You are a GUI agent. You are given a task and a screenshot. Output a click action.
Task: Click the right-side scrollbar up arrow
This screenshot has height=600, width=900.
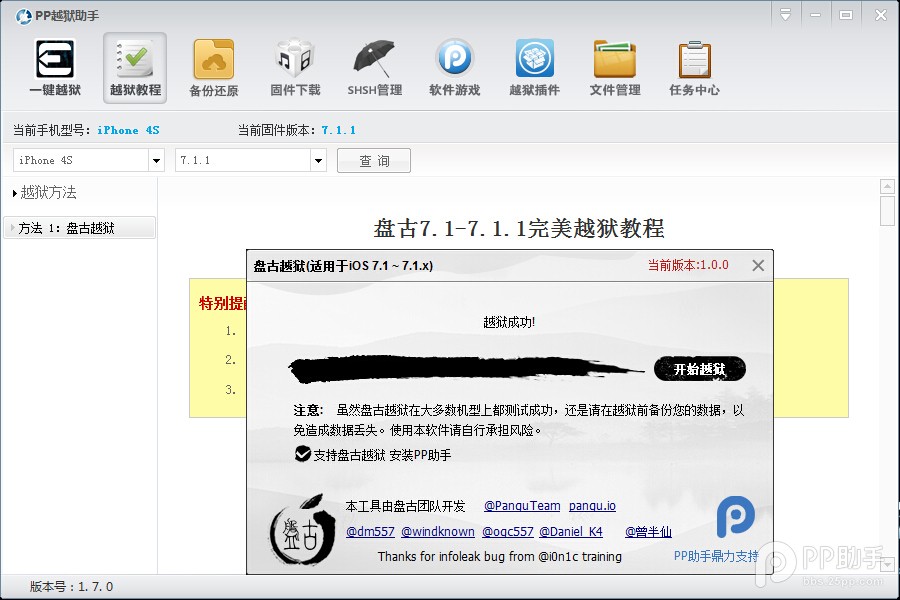coord(886,184)
